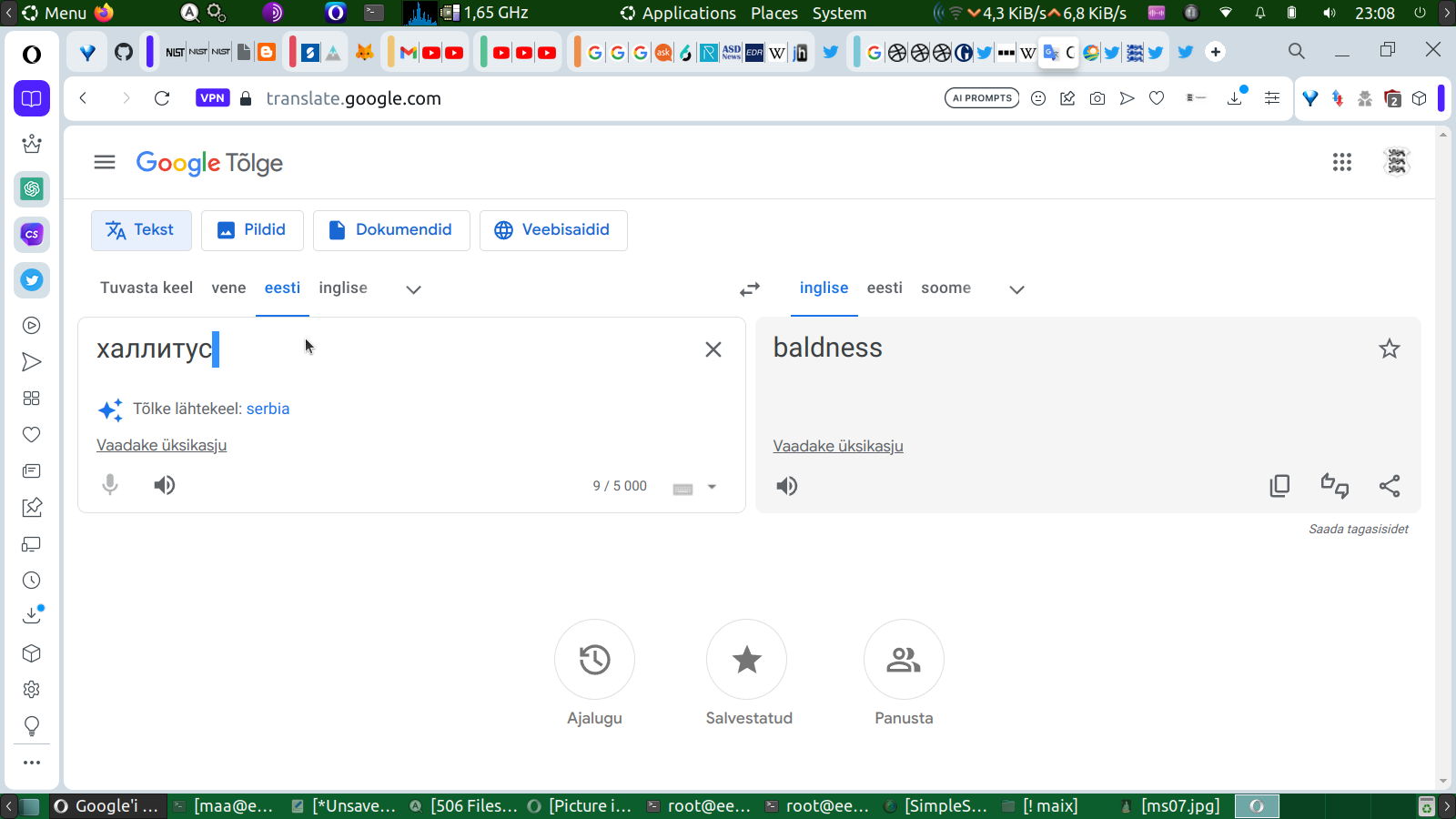Take a snapshot with the camera icon

click(1097, 98)
